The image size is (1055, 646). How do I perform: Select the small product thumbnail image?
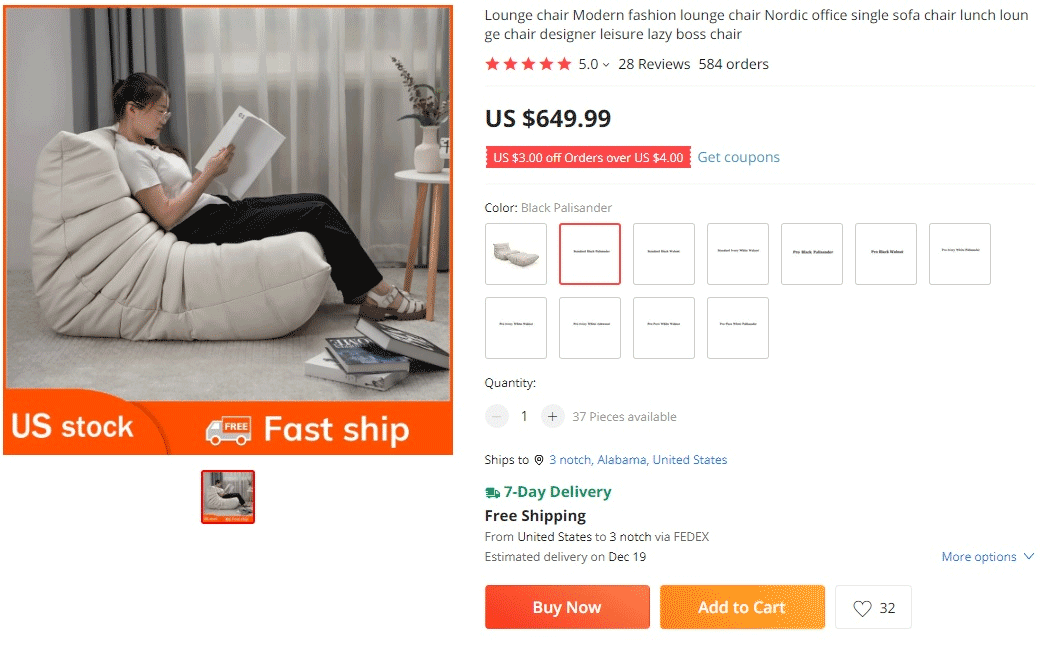click(x=228, y=497)
